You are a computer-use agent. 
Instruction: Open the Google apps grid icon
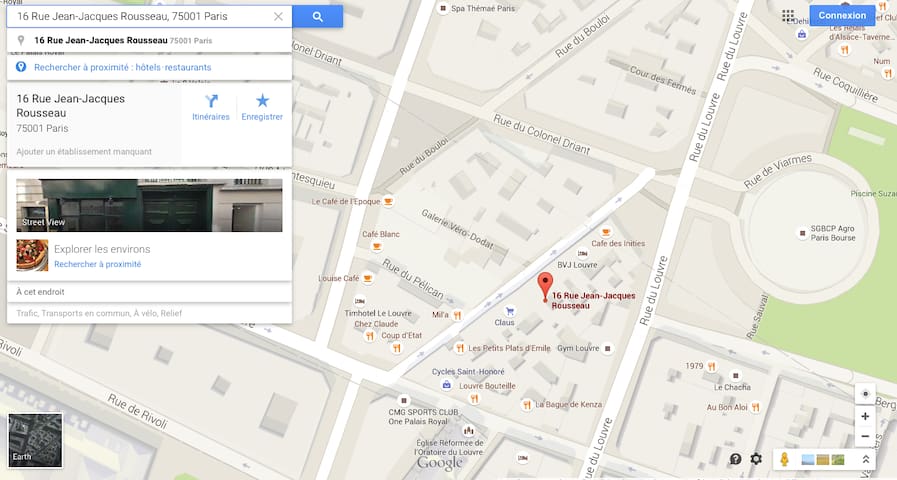point(788,15)
